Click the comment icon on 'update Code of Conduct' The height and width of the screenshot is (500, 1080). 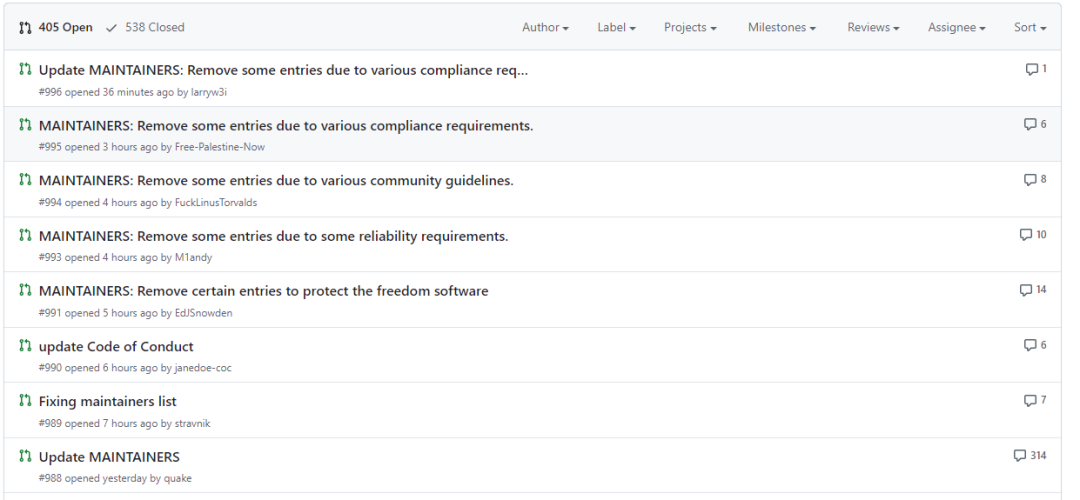(x=1030, y=345)
